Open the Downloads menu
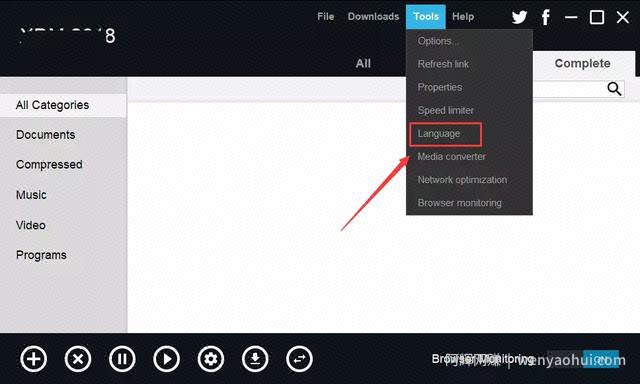Image resolution: width=640 pixels, height=384 pixels. pos(373,17)
